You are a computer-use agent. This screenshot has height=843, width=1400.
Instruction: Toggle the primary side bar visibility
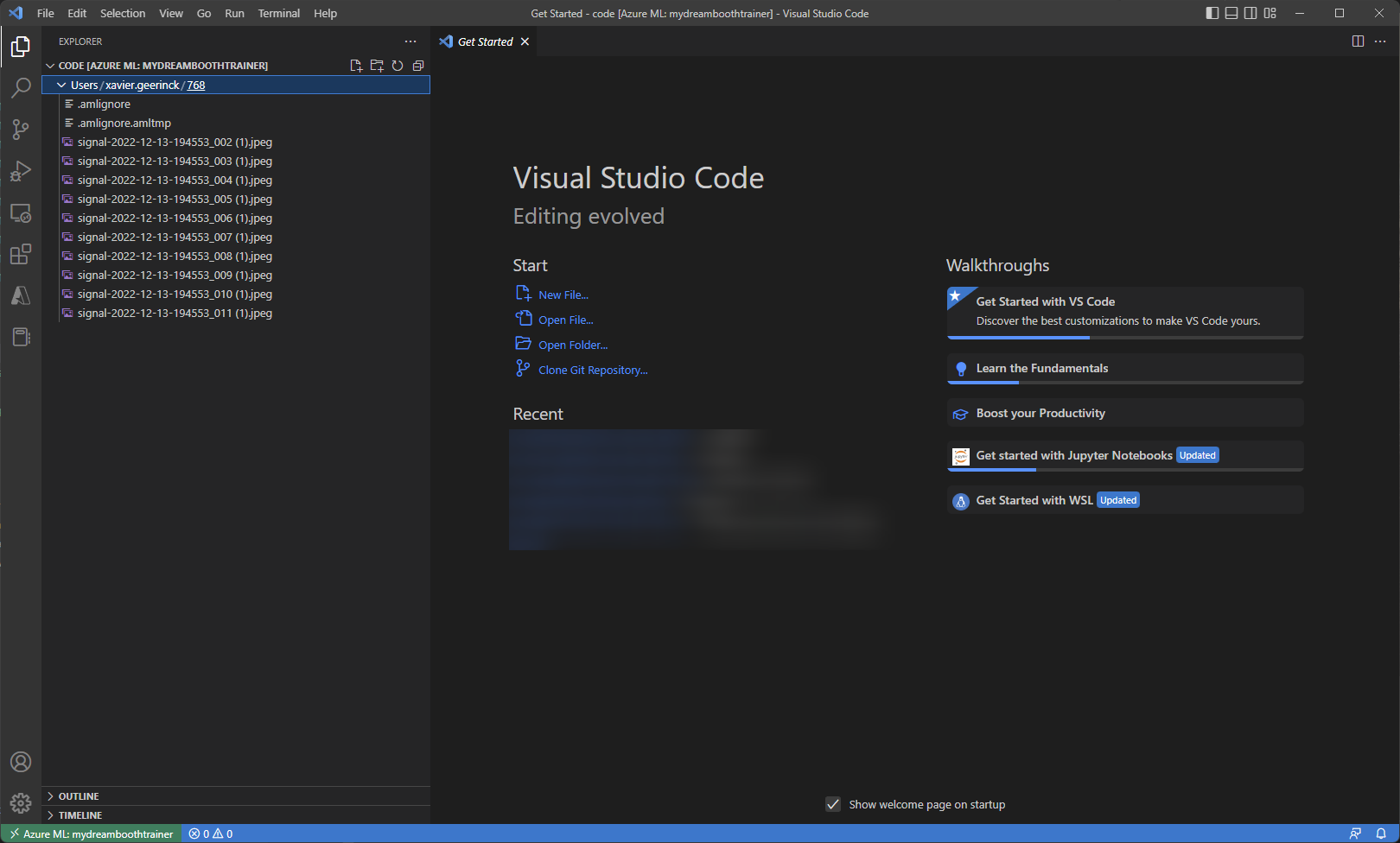coord(1212,13)
